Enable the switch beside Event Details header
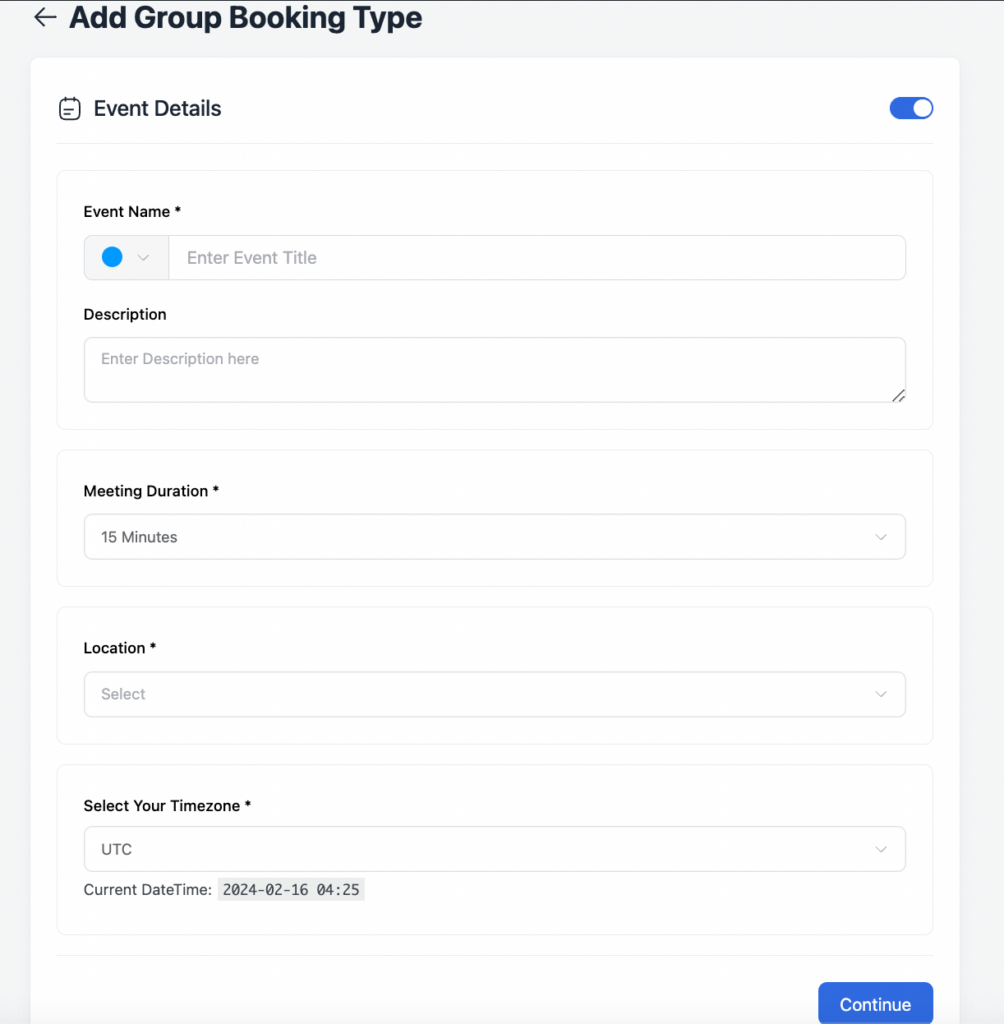1004x1024 pixels. point(911,107)
